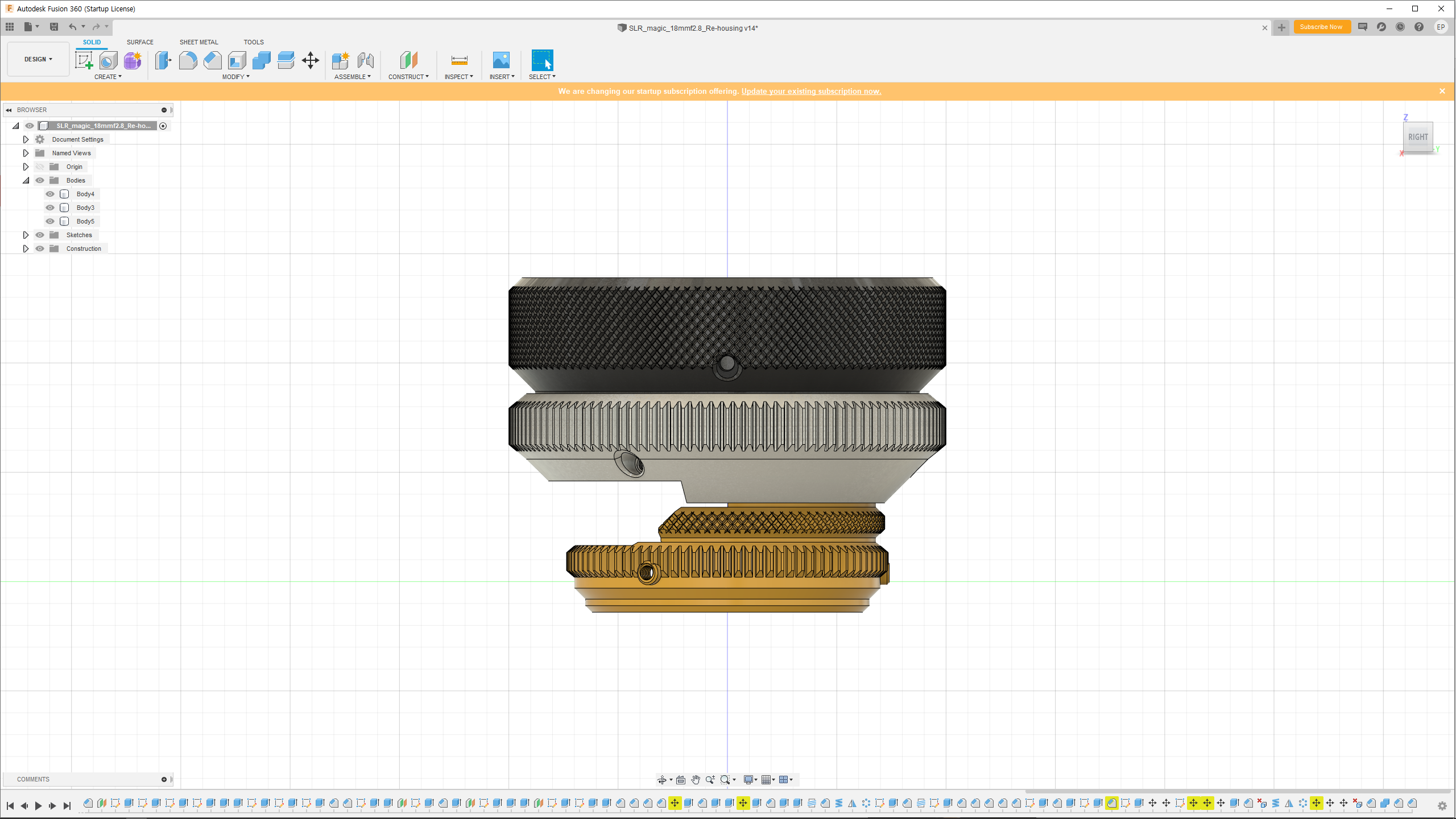Screen dimensions: 1456x819
Task: Select the Create Sketch tool
Action: tap(84, 60)
